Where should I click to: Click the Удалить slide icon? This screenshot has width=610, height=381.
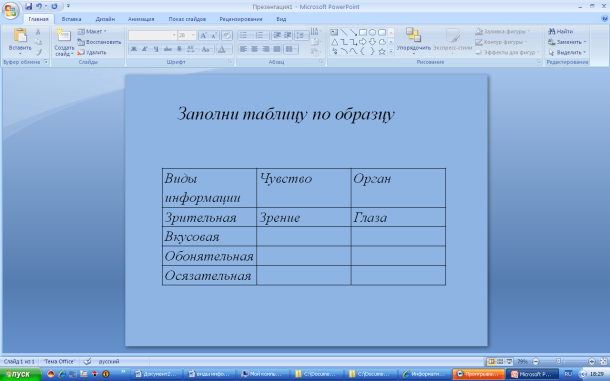92,52
